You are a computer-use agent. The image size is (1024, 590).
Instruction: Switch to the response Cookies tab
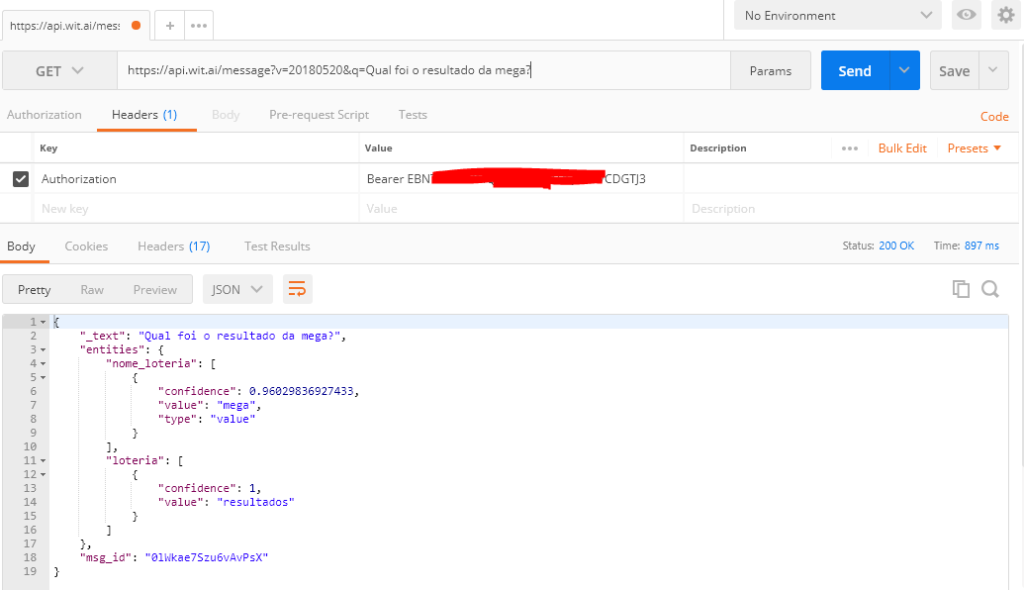pos(86,246)
